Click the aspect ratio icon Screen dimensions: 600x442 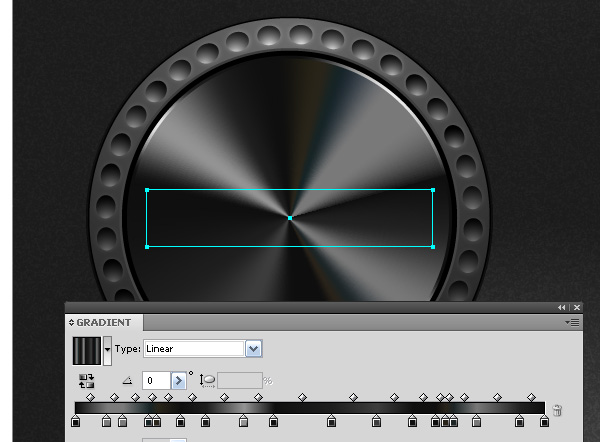[207, 380]
